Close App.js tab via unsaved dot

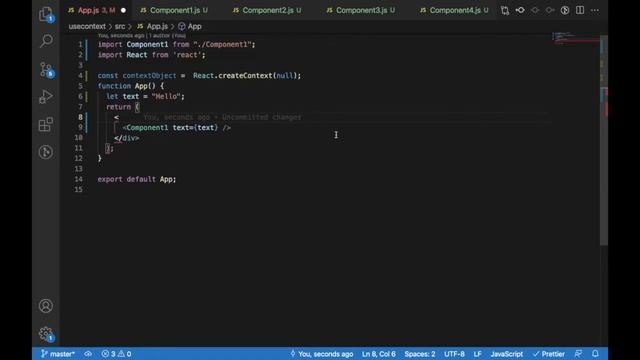123,11
